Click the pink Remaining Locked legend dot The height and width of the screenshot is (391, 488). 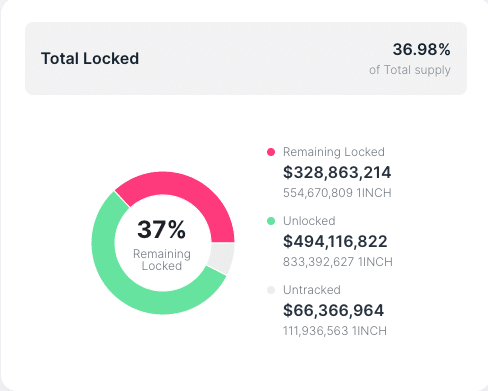[271, 152]
